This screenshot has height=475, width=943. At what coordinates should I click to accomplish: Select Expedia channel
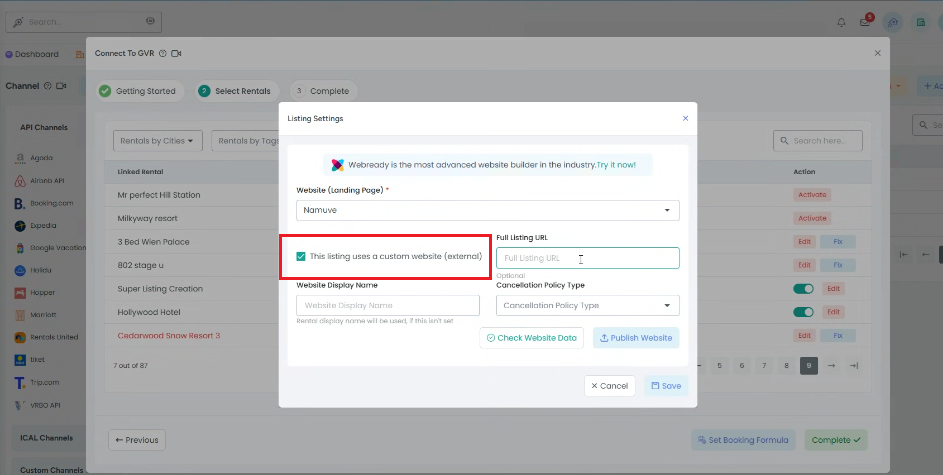[35, 226]
